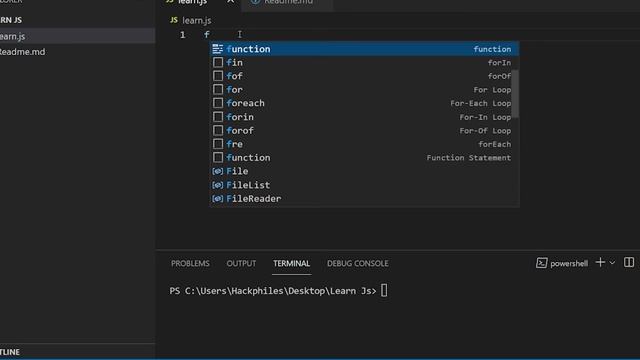Screen dimensions: 640x360
Task: Split the terminal pane
Action: pos(629,262)
